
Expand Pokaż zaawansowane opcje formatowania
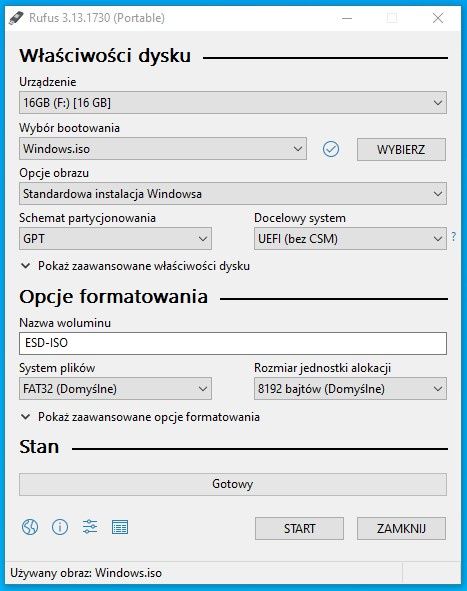pyautogui.click(x=140, y=417)
